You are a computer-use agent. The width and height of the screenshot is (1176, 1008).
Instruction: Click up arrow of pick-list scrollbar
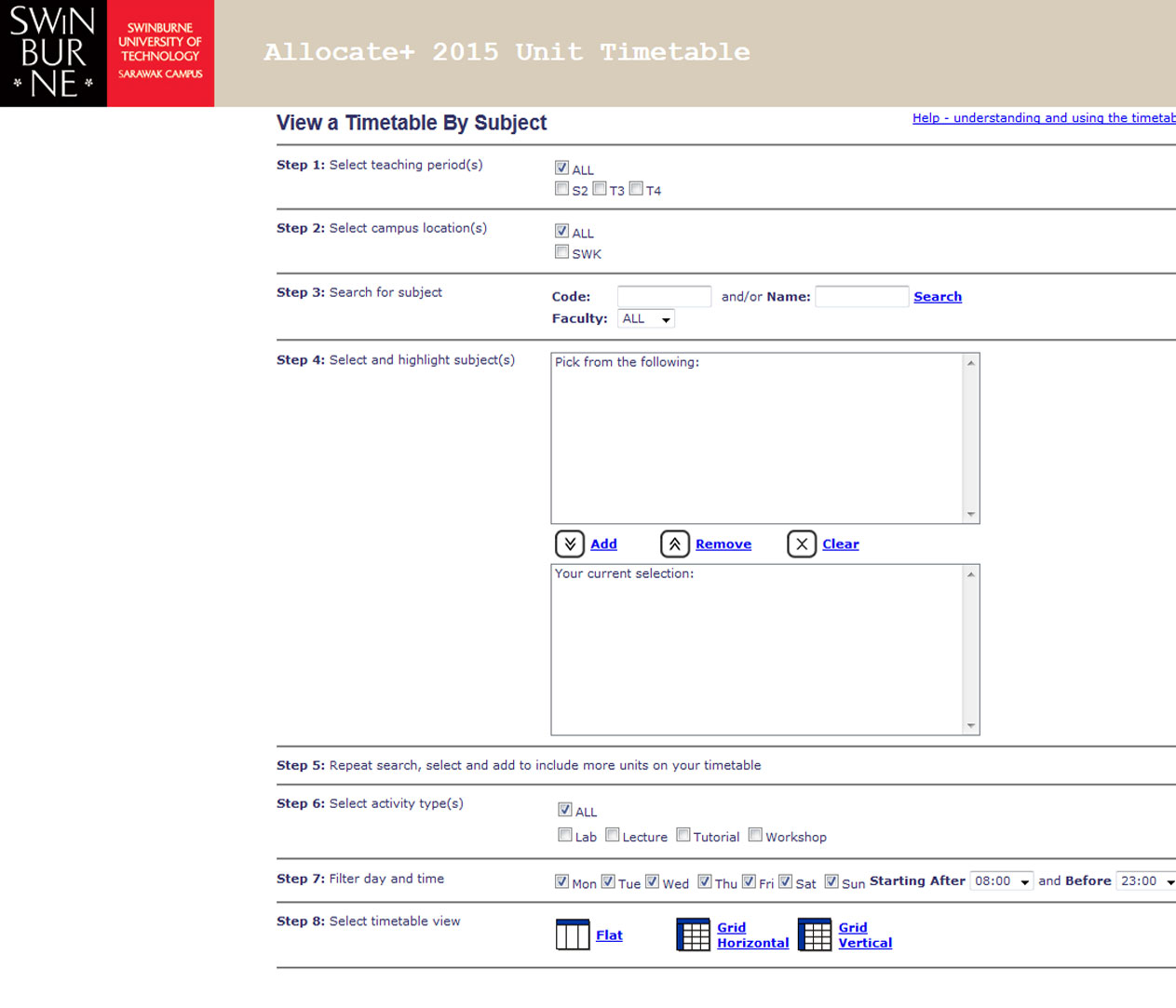coord(971,363)
